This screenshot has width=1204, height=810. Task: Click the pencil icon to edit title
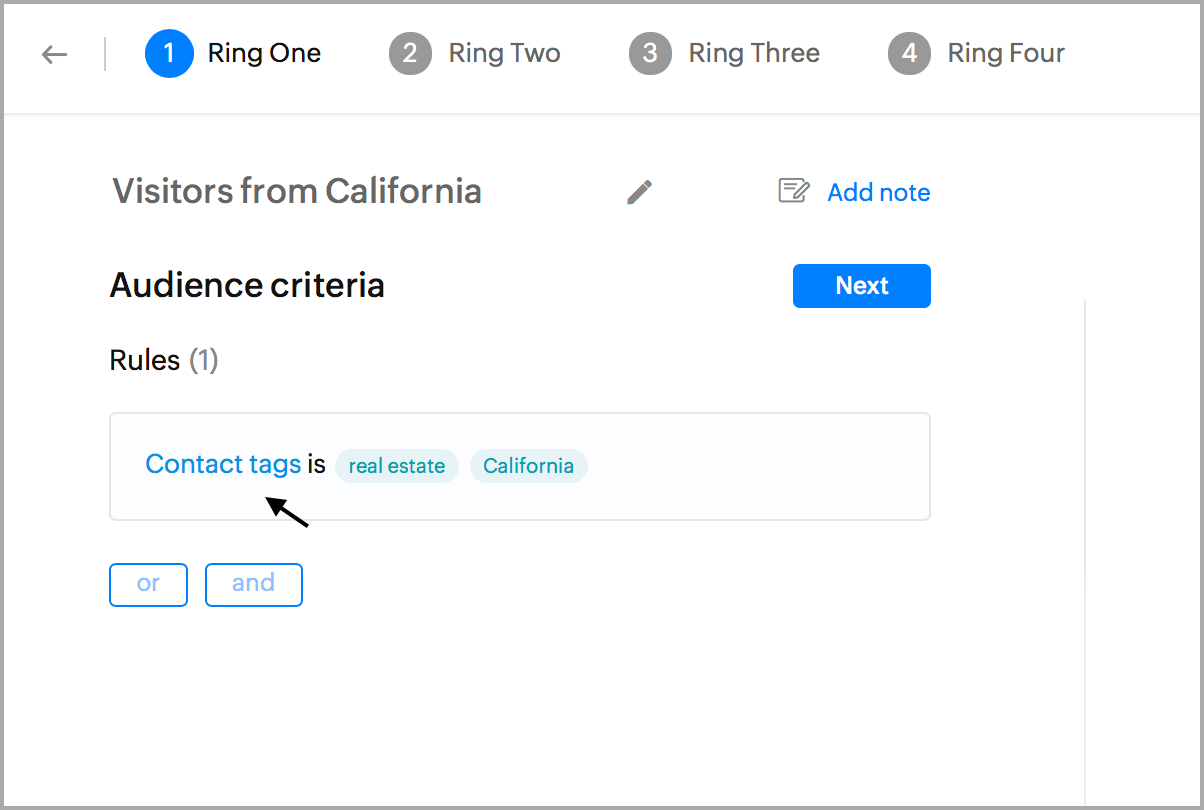[x=640, y=191]
